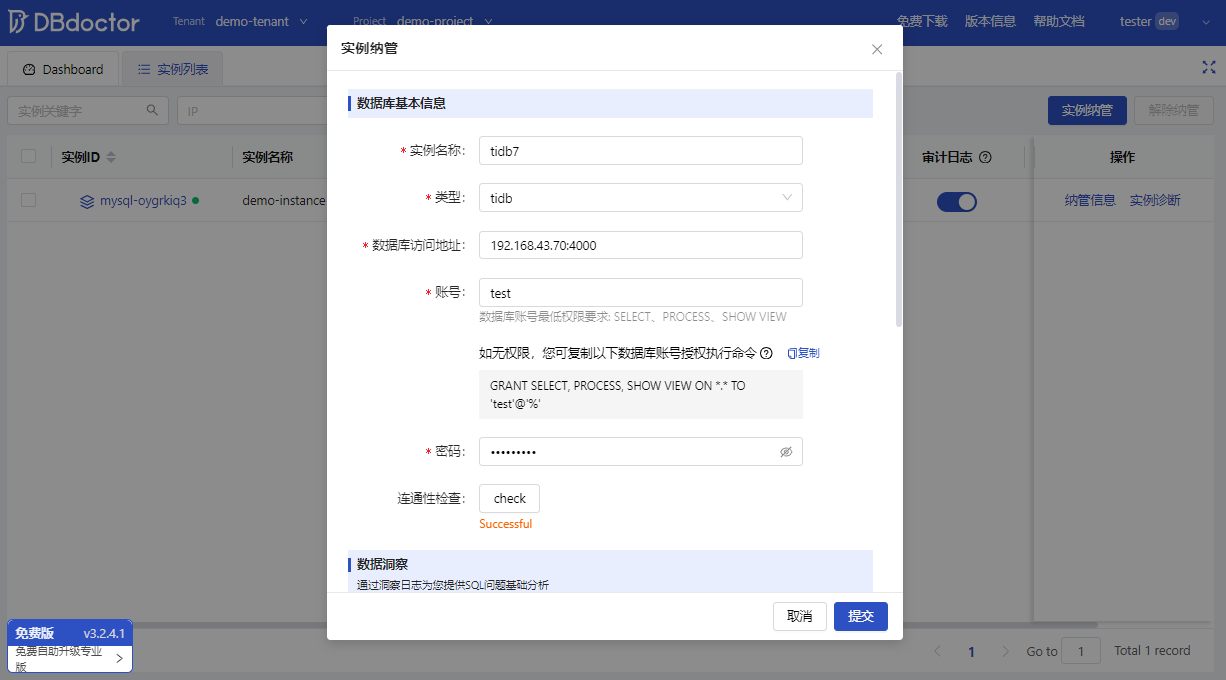Viewport: 1226px width, 680px height.
Task: Click the Go to page number field
Action: [x=1081, y=651]
